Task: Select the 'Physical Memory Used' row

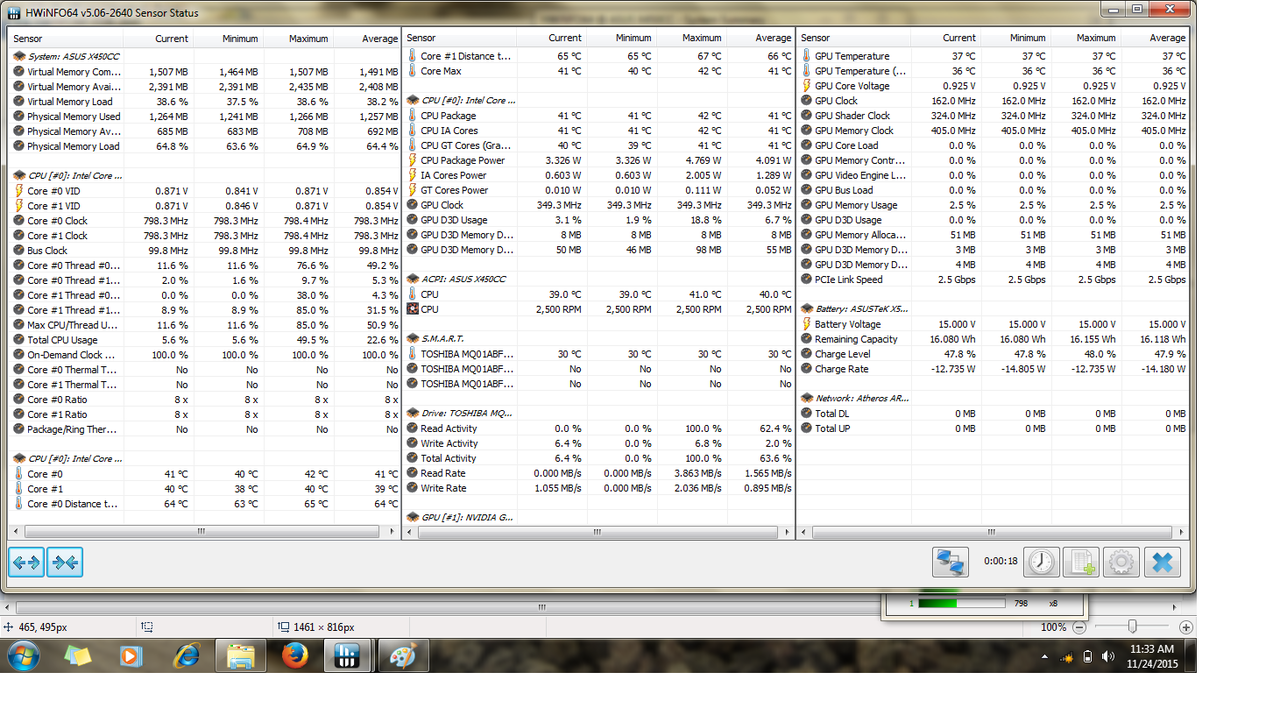Action: tap(203, 116)
